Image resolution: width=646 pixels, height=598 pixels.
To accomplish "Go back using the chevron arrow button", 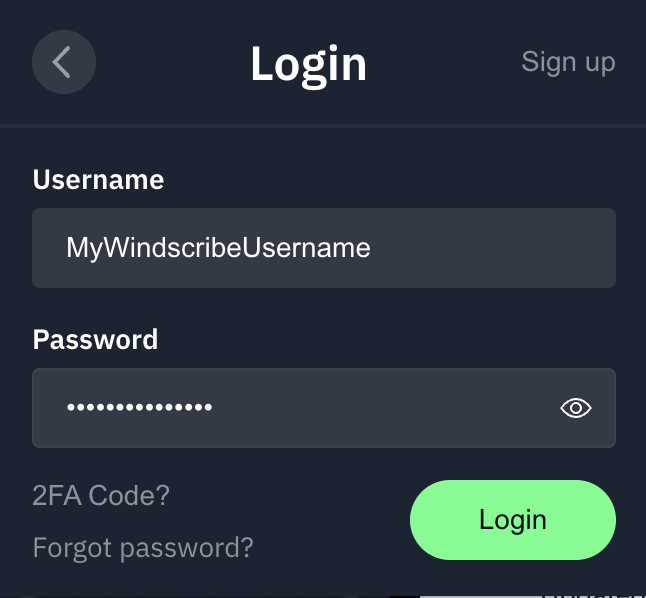I will (63, 62).
